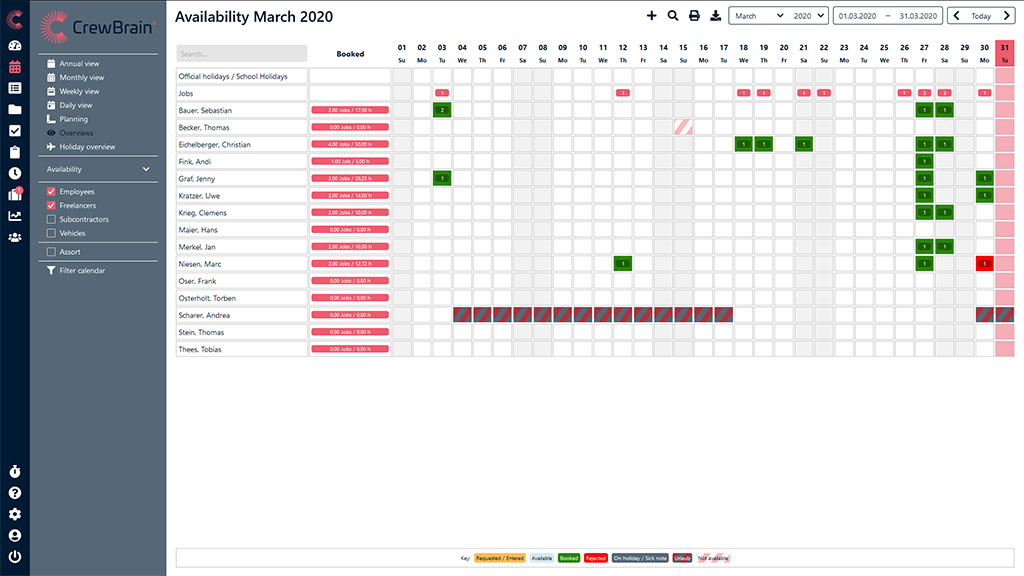Open the dashboard gauge icon in sidebar
Screen dimensions: 1024x576
15,46
